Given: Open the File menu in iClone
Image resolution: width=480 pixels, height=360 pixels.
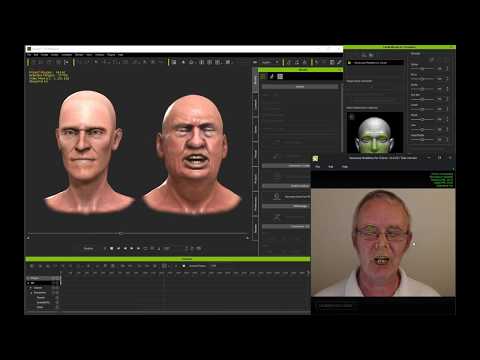Looking at the screenshot, I should click(x=29, y=55).
